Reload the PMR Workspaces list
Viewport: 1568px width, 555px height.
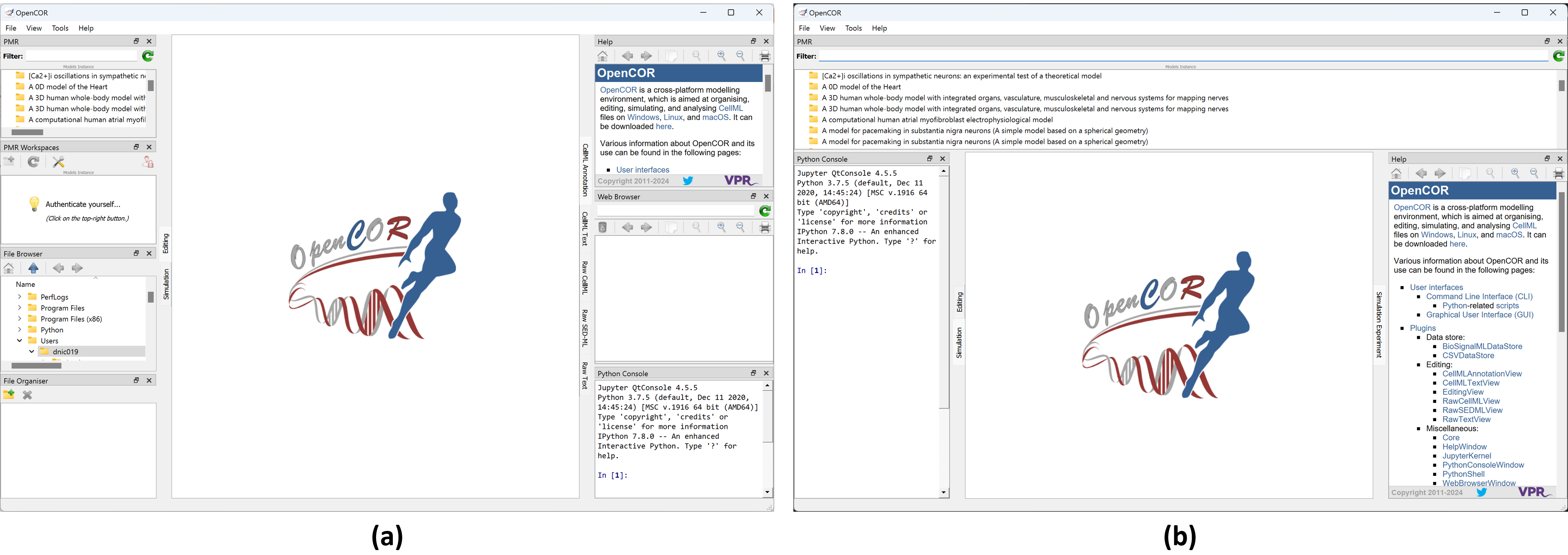coord(33,161)
